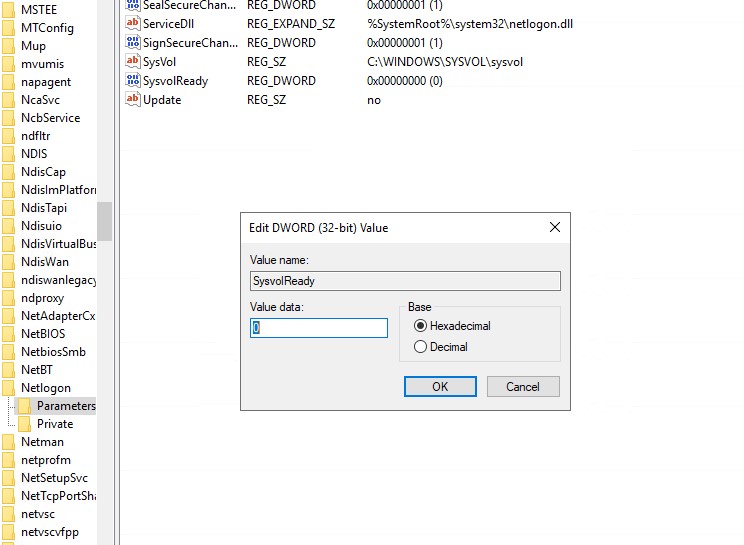Select the Netman key in the tree

(42, 442)
